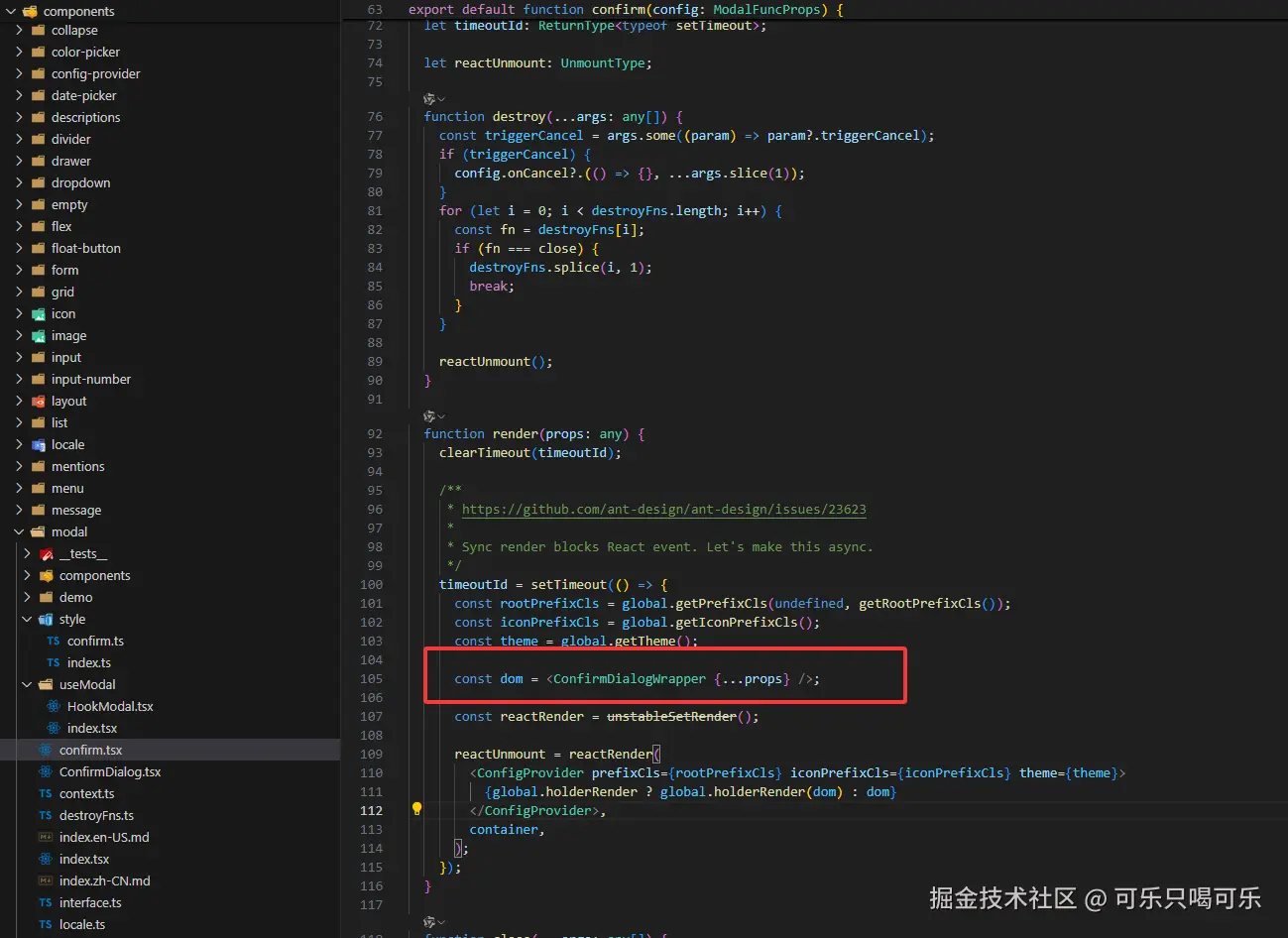Expand the color-picker folder
1288x938 pixels.
coord(19,52)
